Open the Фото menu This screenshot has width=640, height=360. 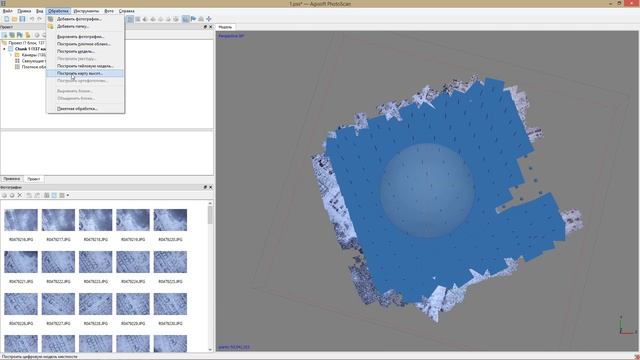tap(109, 11)
